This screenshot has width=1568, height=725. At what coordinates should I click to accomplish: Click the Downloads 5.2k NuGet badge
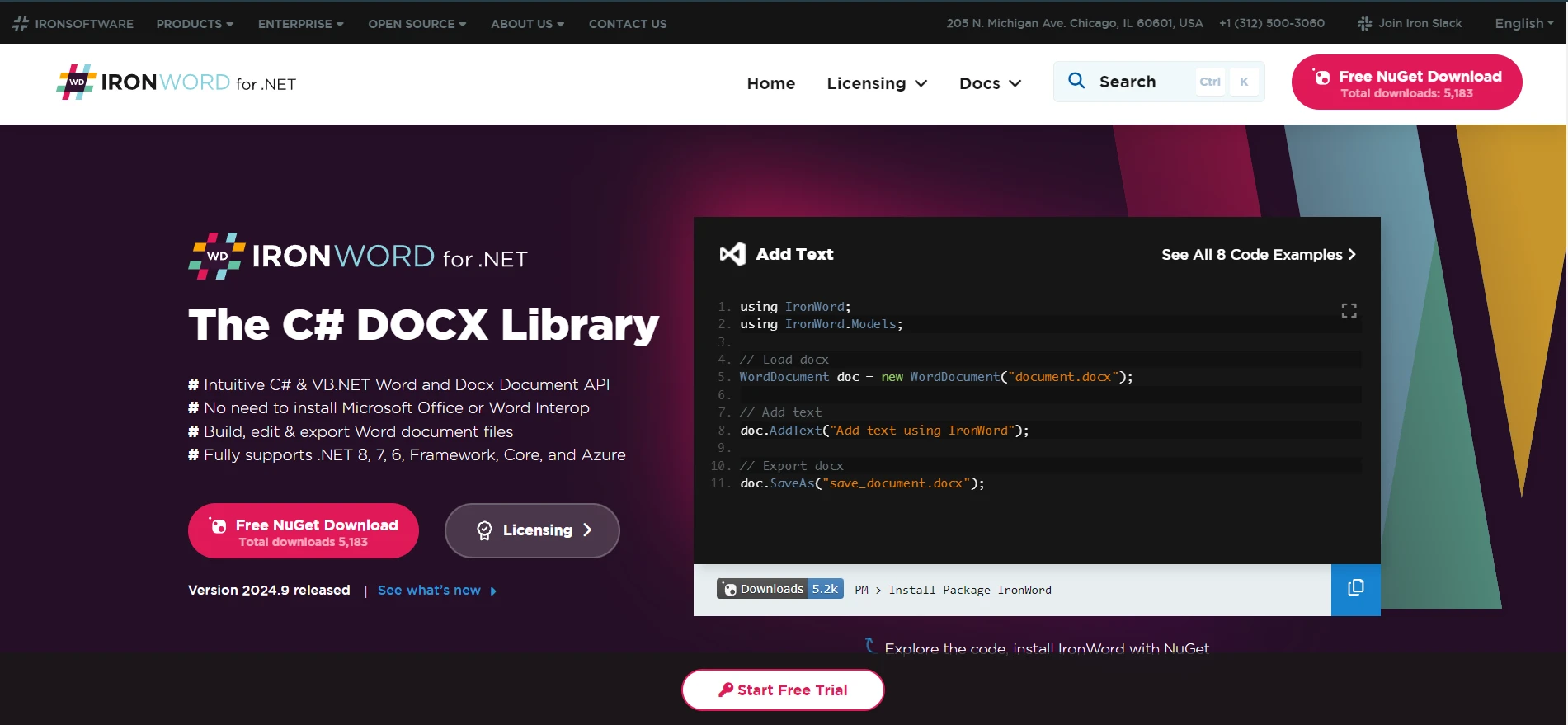pos(779,589)
